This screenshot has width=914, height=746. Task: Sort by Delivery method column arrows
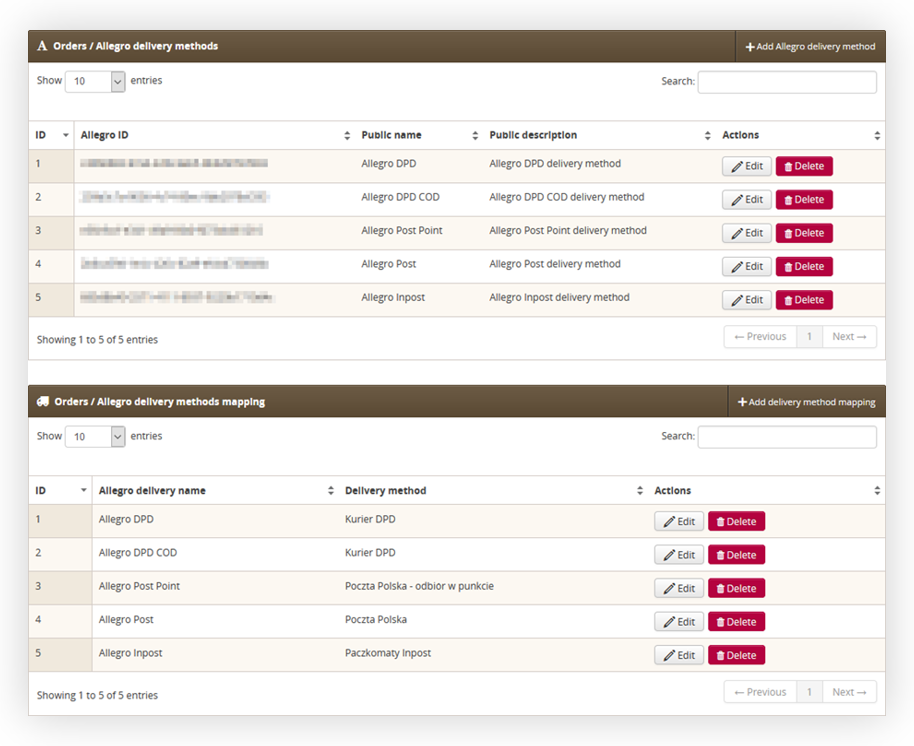pyautogui.click(x=640, y=491)
